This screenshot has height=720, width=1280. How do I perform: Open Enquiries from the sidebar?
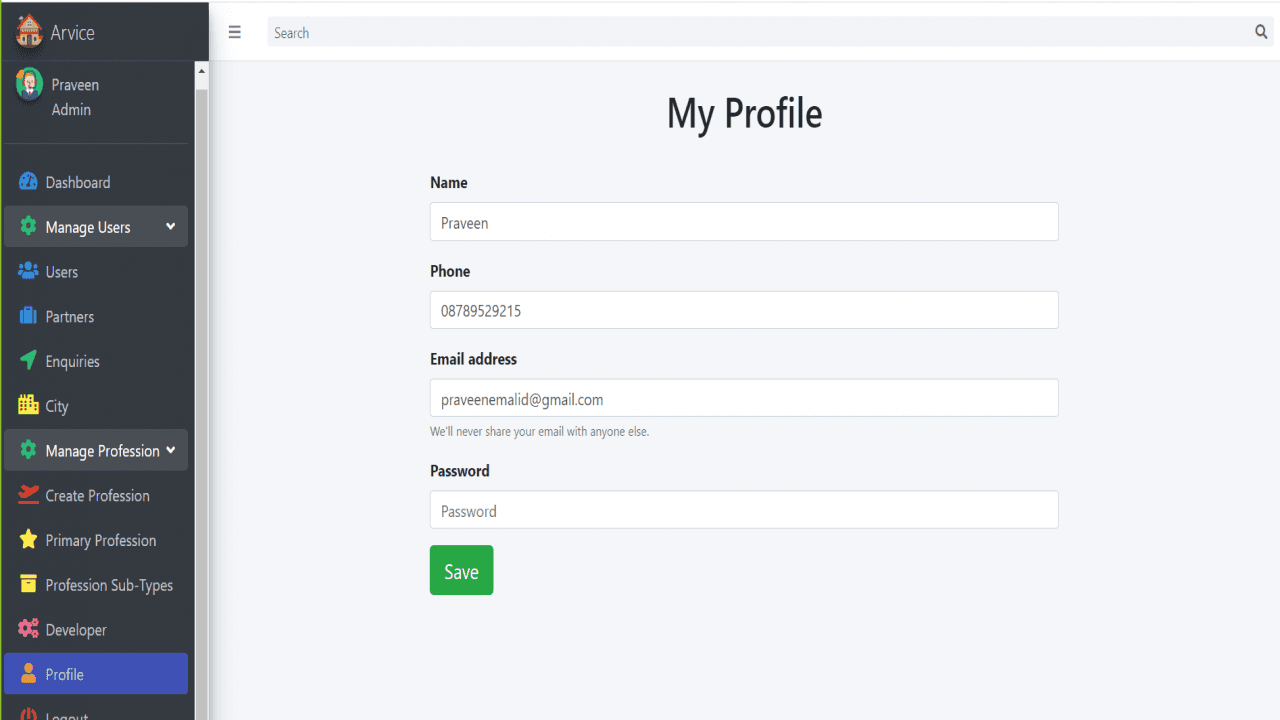(96, 361)
